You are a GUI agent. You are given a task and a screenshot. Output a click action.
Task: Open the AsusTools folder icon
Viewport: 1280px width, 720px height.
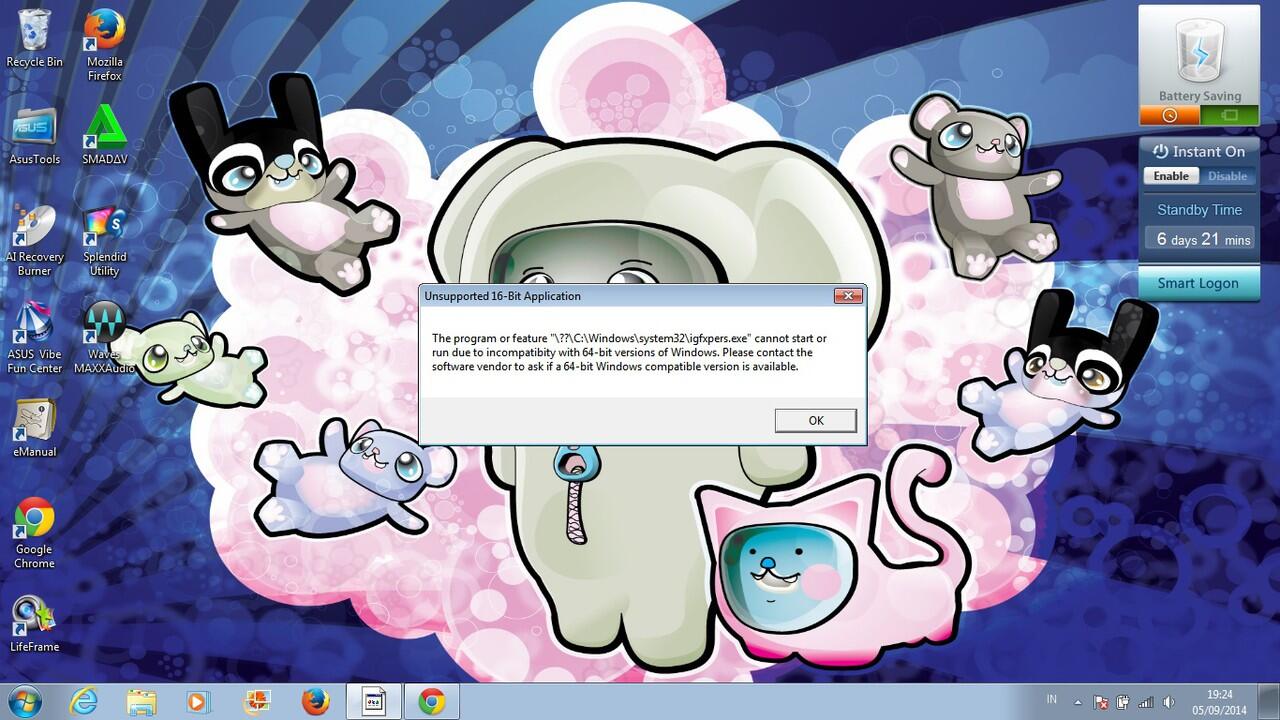tap(34, 135)
